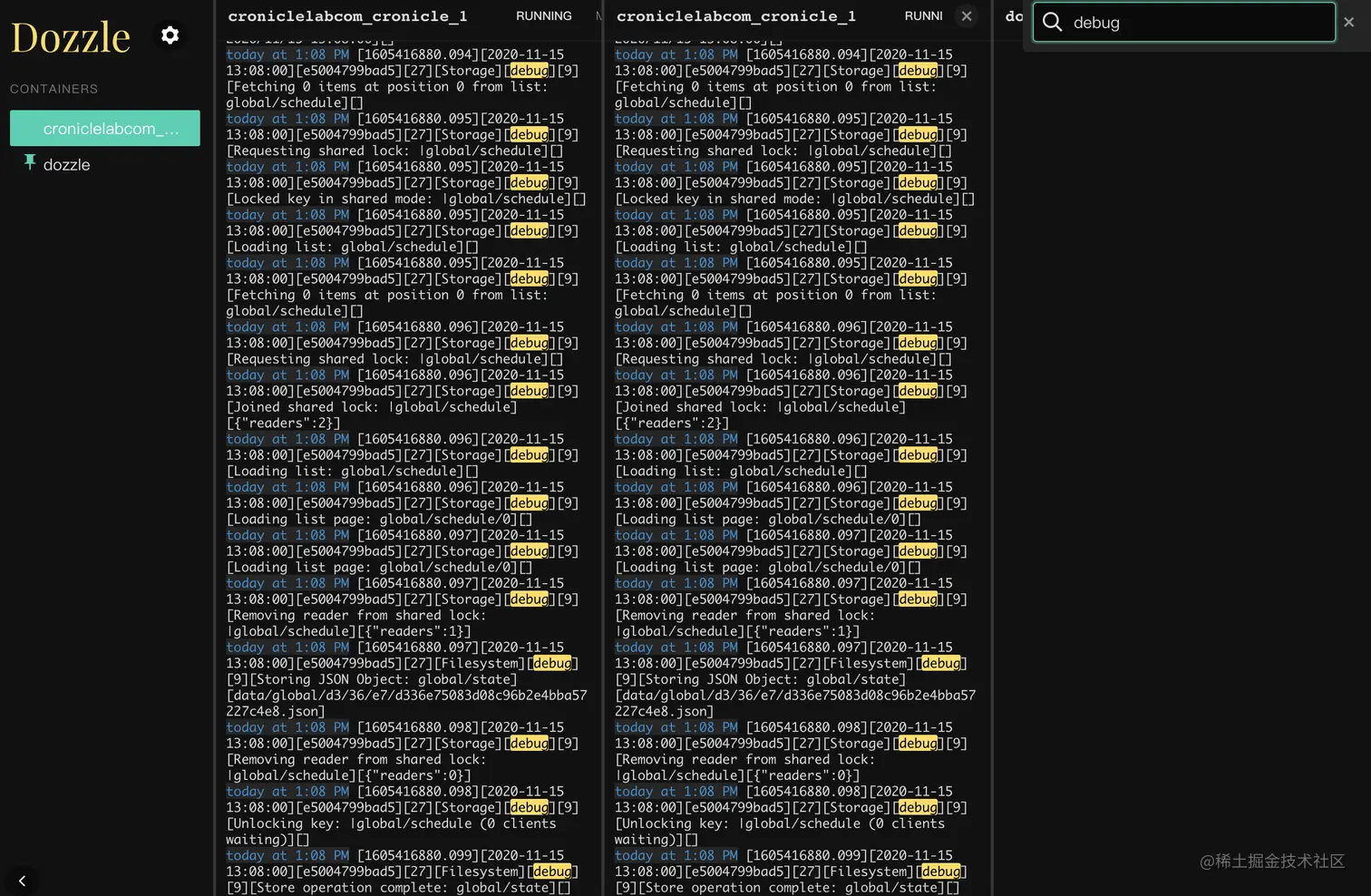Go home via the Dozzle logo
This screenshot has width=1371, height=896.
point(71,37)
